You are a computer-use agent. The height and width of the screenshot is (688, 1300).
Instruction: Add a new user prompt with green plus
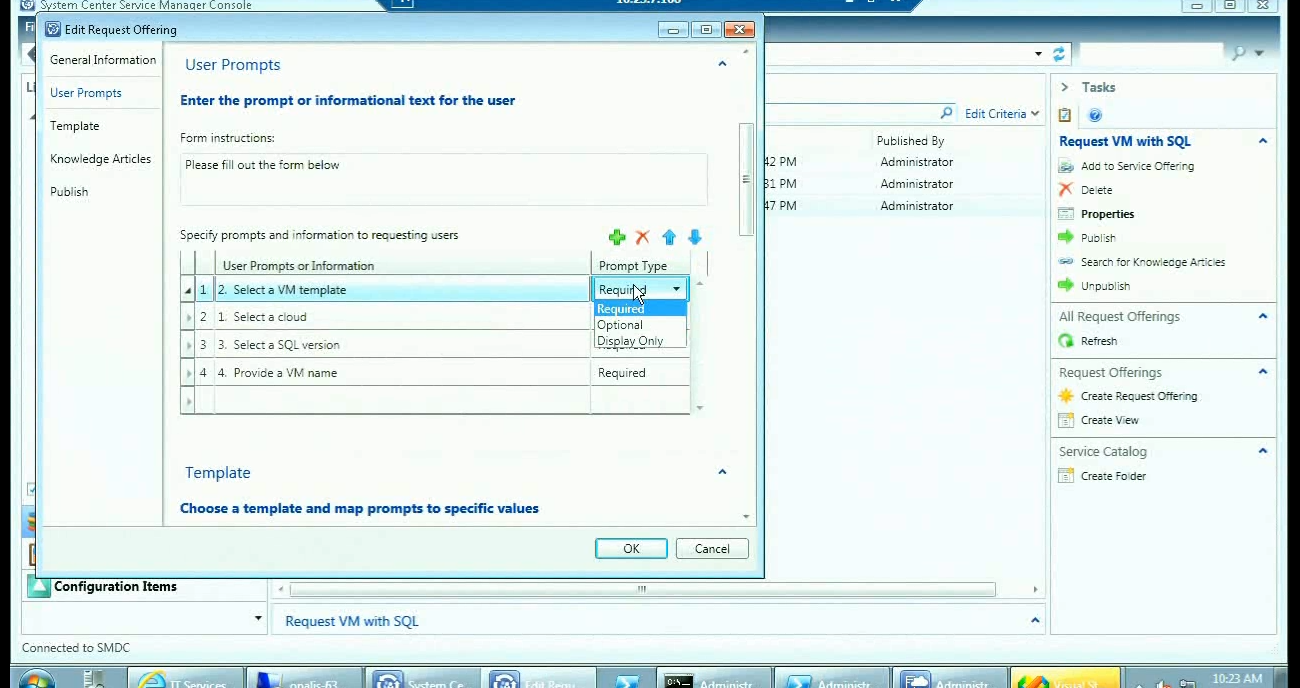(x=617, y=237)
